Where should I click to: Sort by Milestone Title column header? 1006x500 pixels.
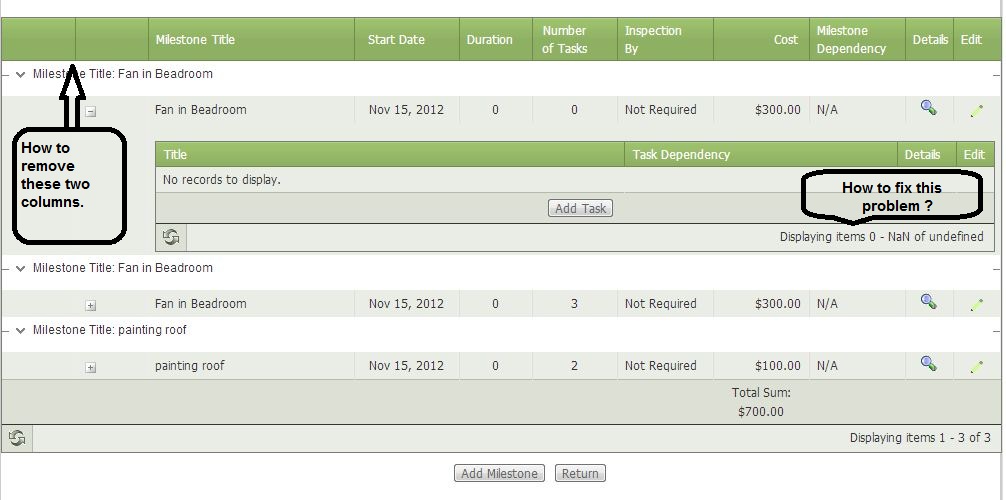[x=195, y=40]
